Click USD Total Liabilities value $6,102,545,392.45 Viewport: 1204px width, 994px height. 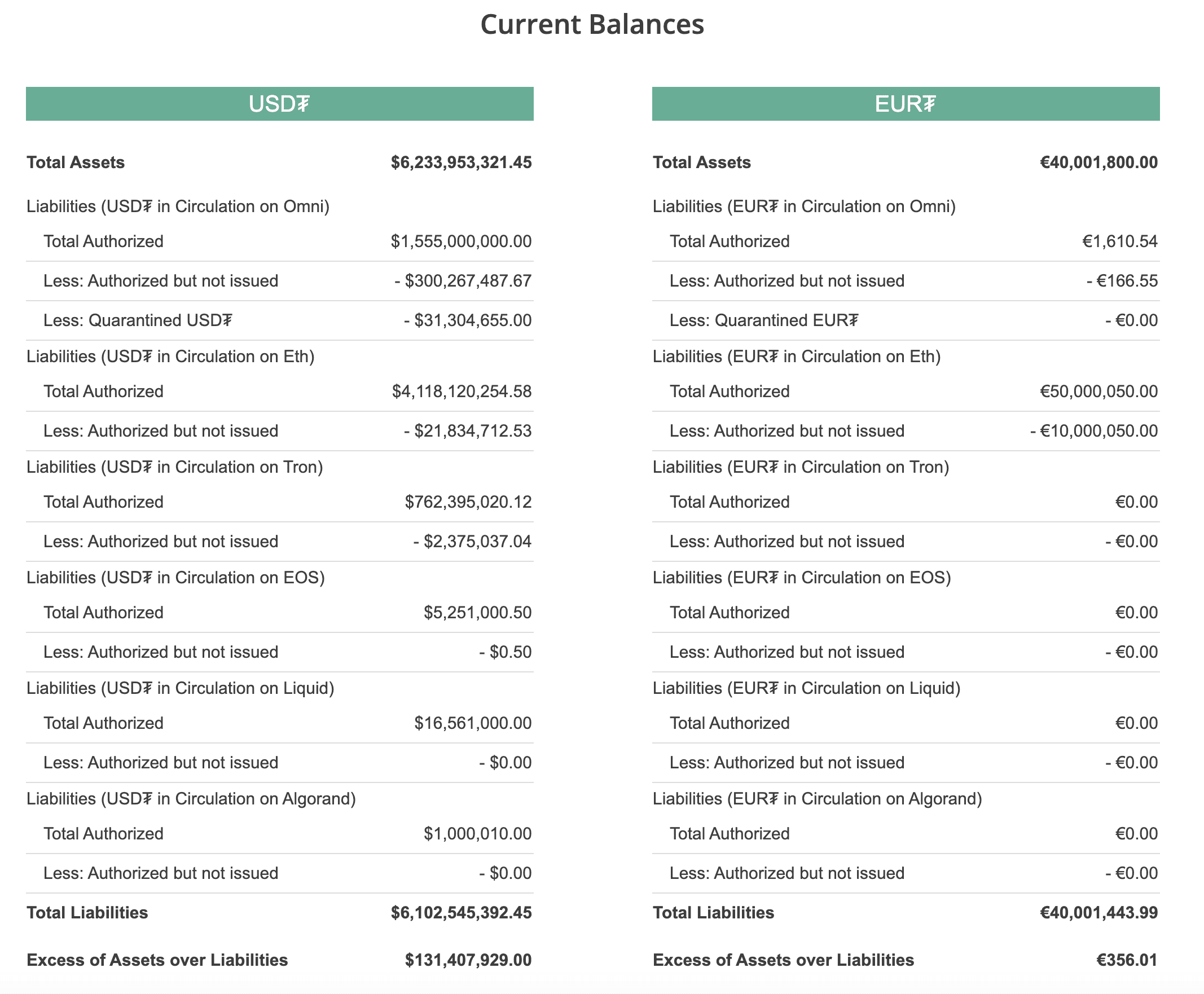[462, 913]
